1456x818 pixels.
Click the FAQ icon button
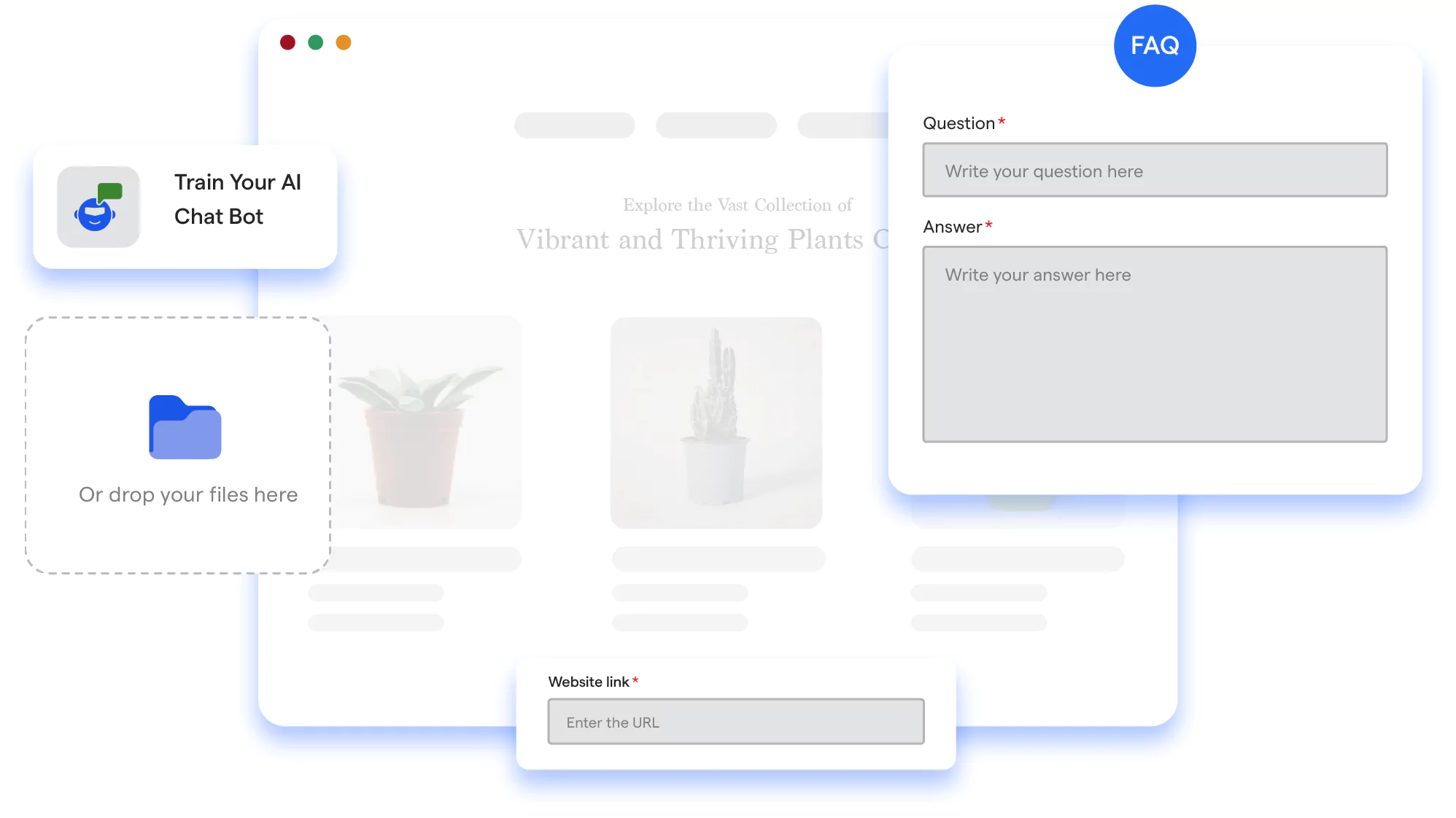(x=1154, y=45)
